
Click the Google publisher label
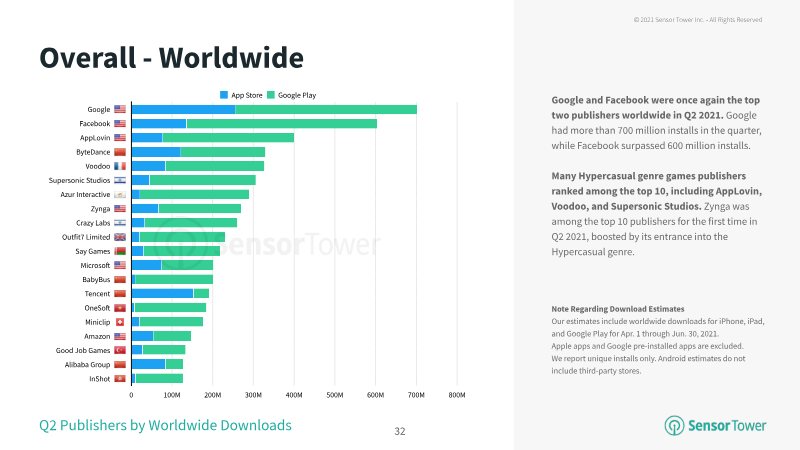[98, 109]
